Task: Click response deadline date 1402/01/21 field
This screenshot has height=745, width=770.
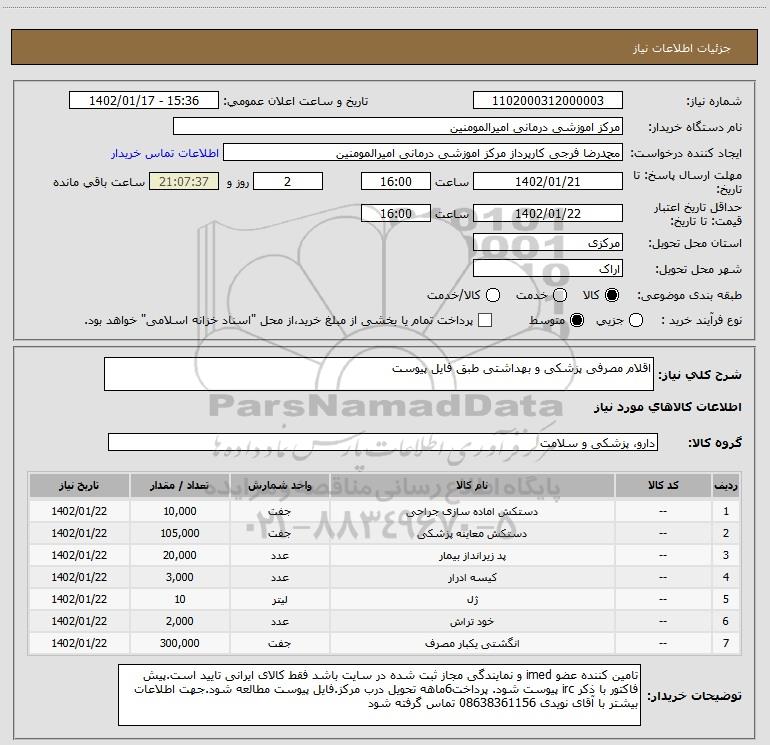Action: point(548,181)
